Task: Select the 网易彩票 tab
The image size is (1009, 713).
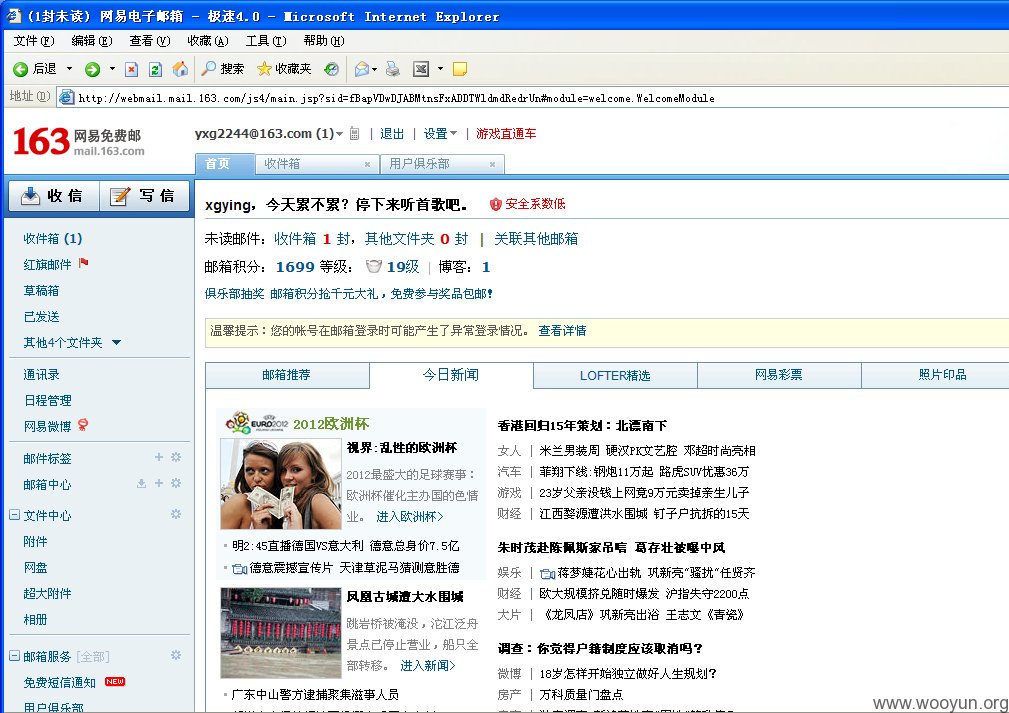Action: pyautogui.click(x=779, y=375)
